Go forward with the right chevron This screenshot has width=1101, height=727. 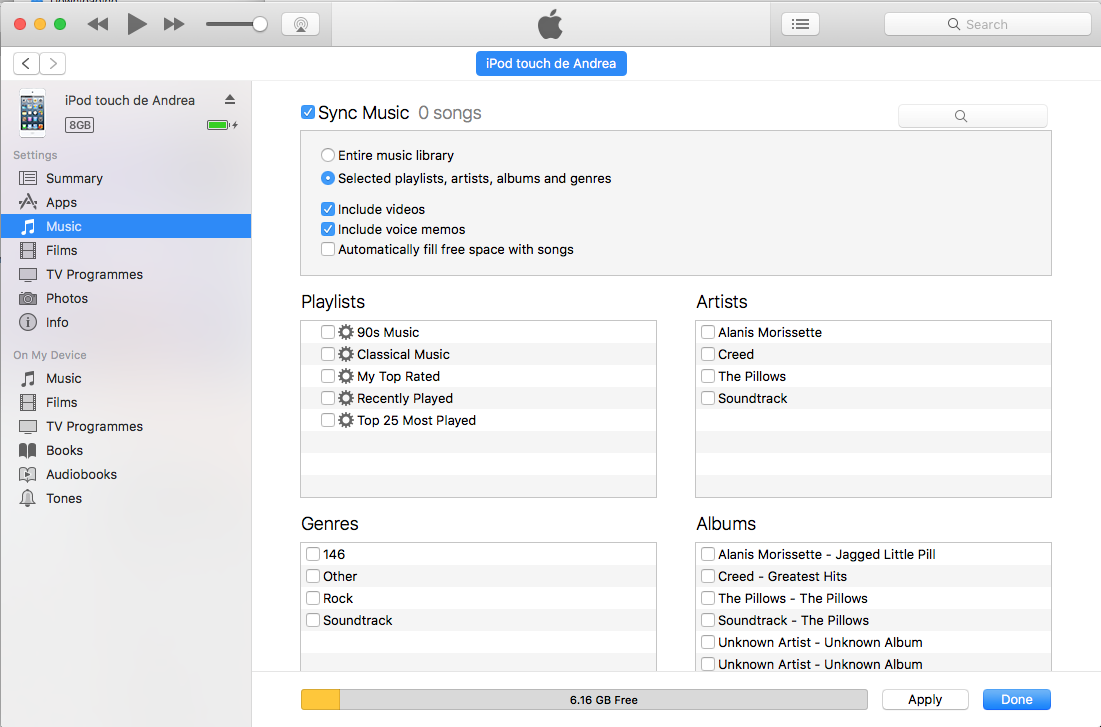click(53, 63)
